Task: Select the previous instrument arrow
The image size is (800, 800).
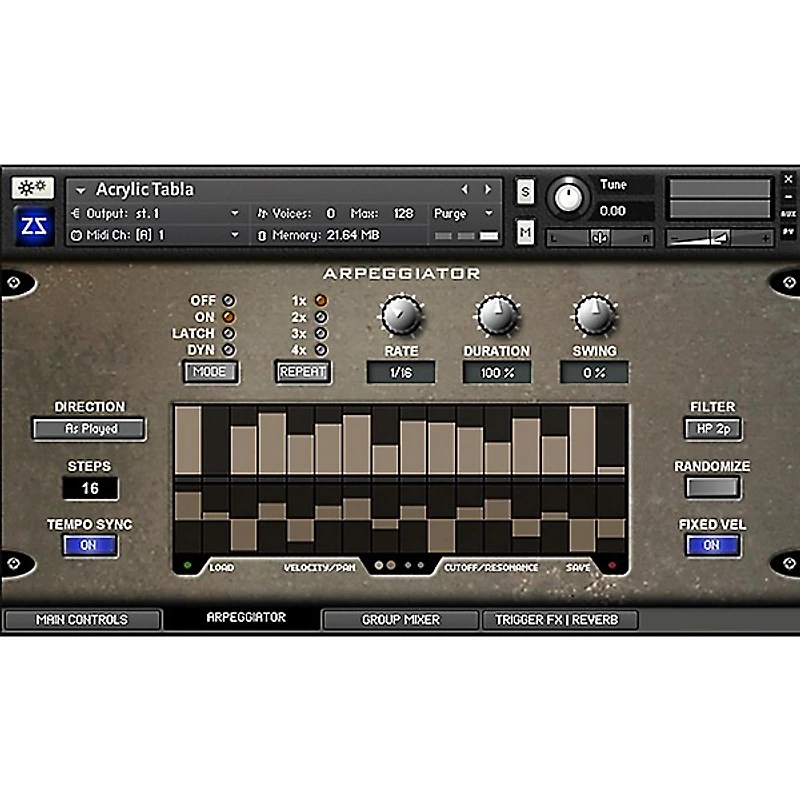Action: [x=464, y=189]
